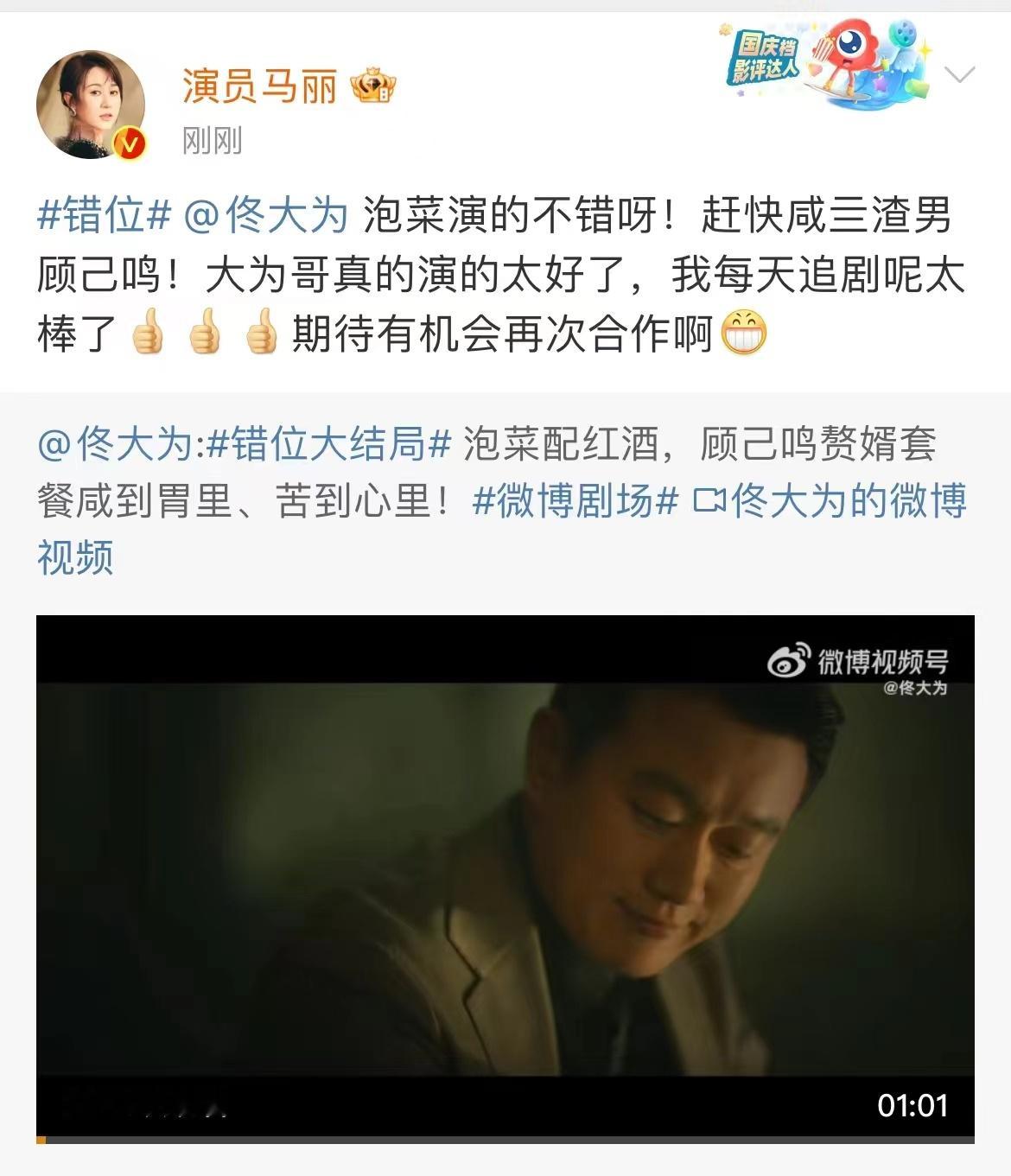This screenshot has height=1176, width=1011.
Task: Tap the 01:01 duration label
Action: click(912, 1105)
